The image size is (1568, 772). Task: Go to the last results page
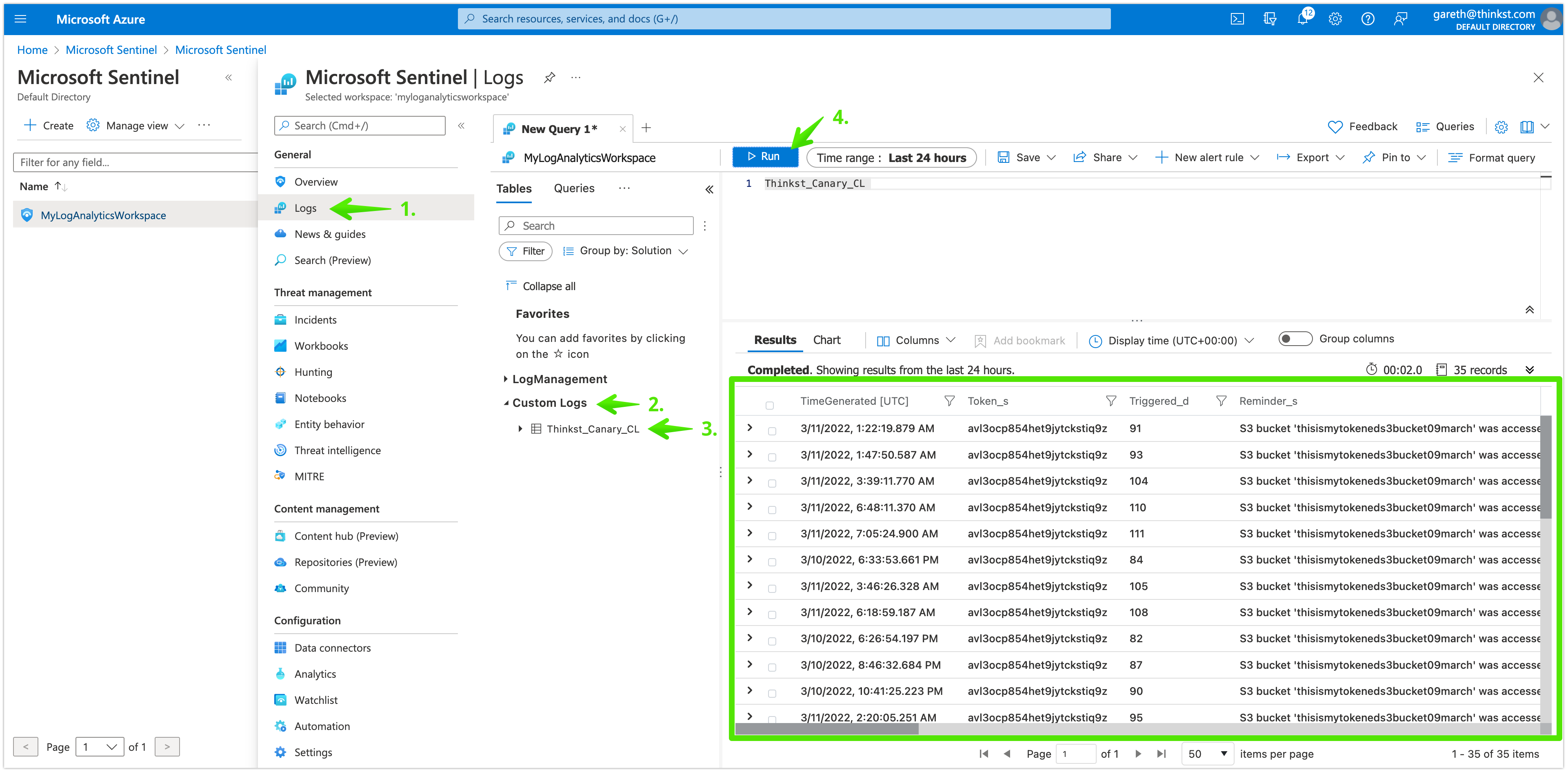(x=1162, y=754)
